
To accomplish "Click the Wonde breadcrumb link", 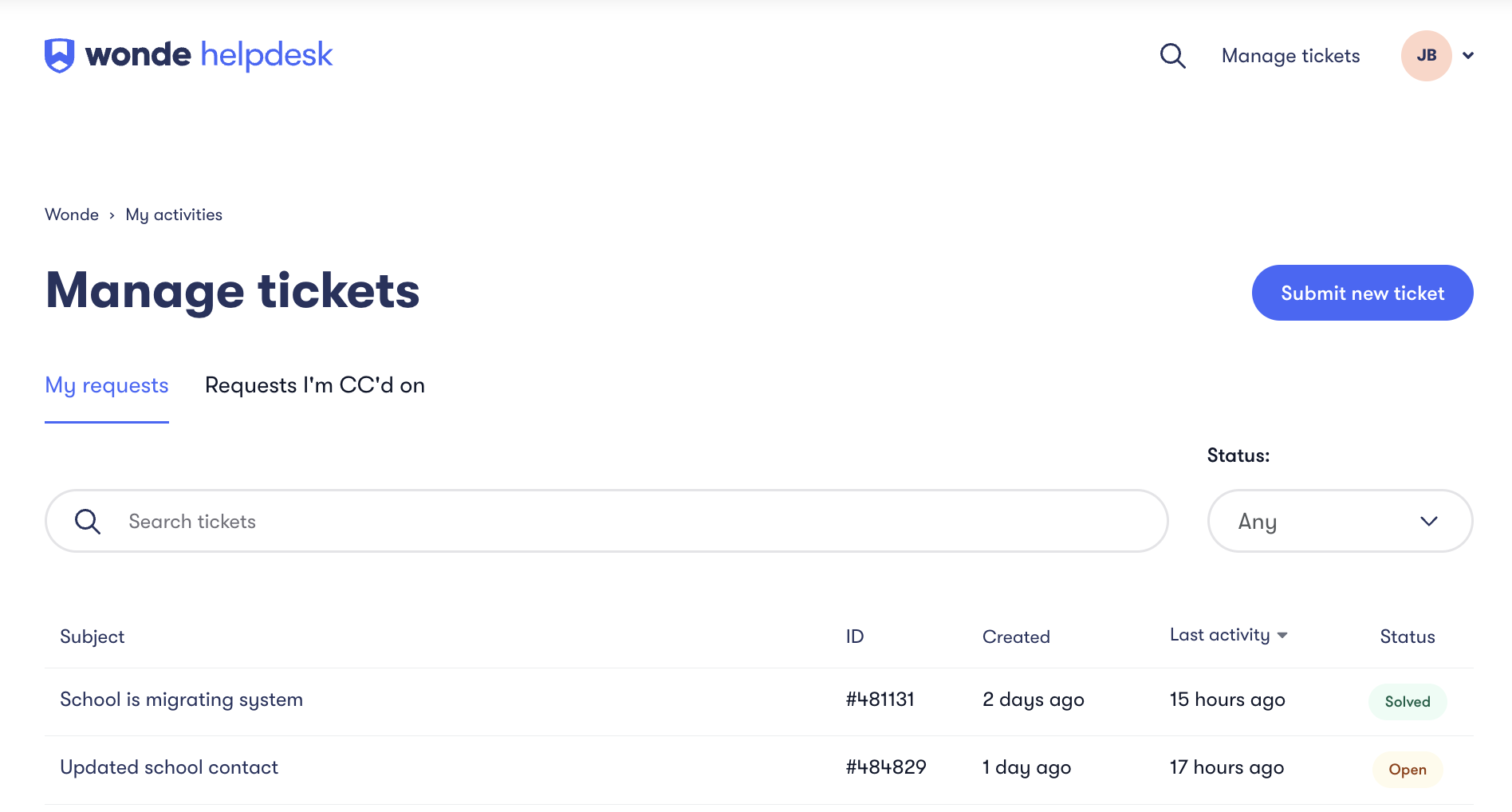I will [x=72, y=215].
